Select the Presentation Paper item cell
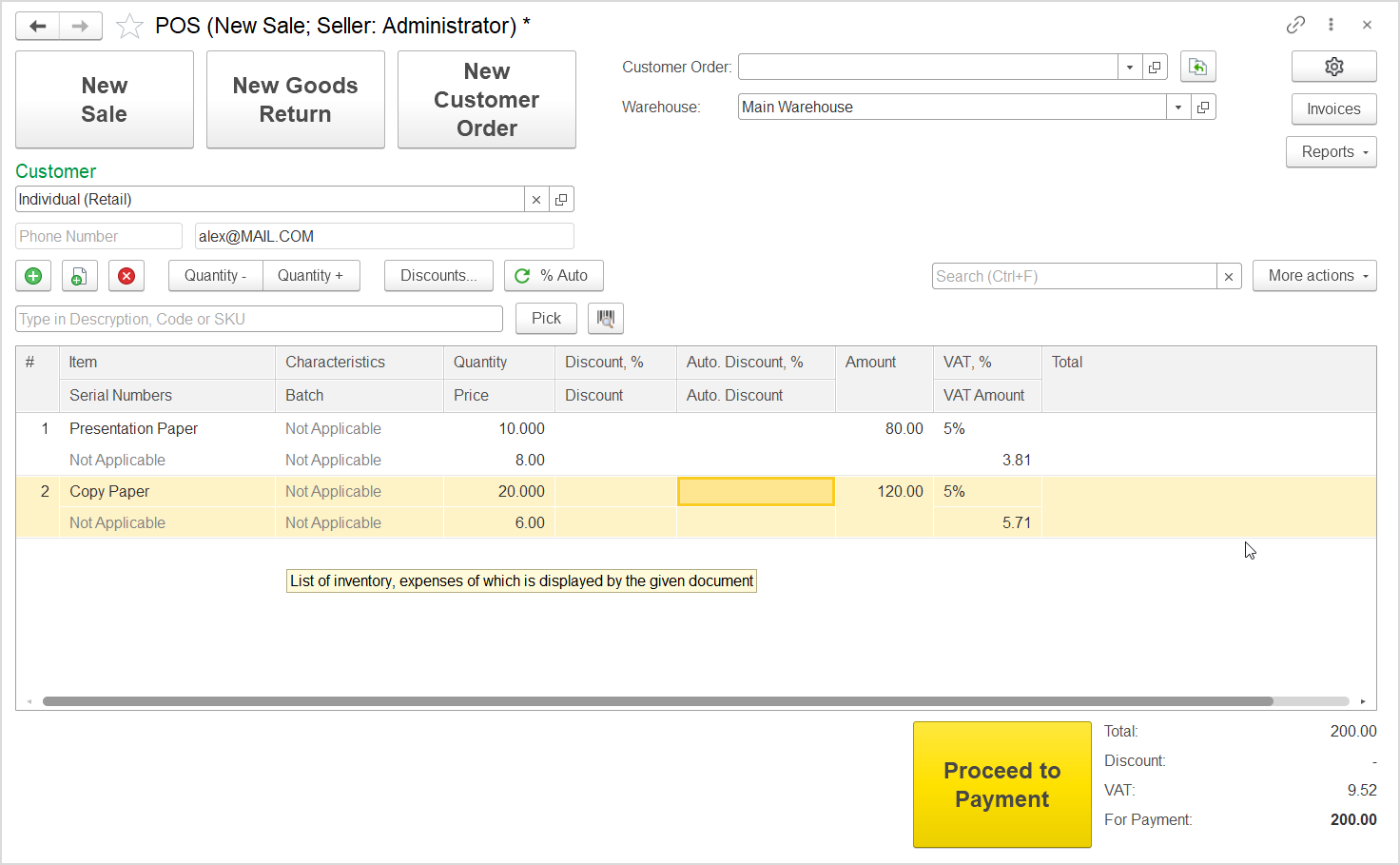 167,429
